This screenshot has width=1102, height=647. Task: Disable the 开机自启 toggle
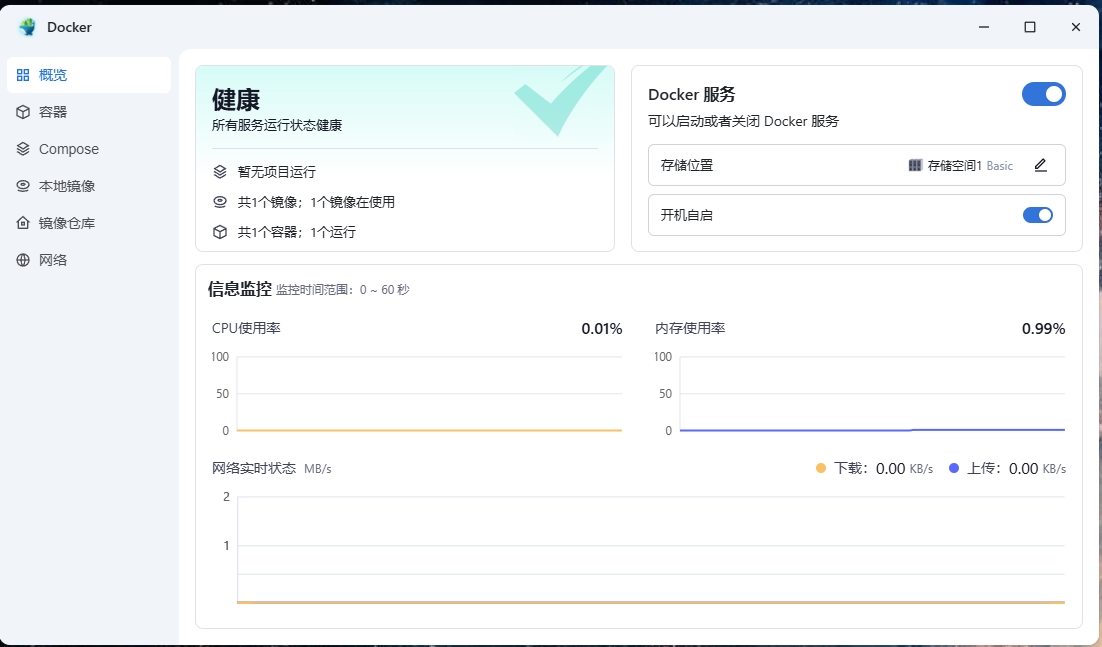coord(1038,215)
